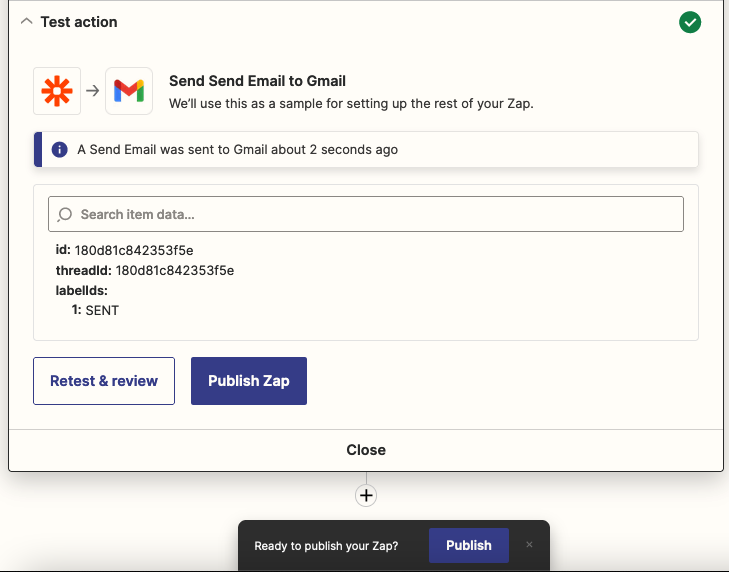Add a step with the plus icon

(366, 495)
